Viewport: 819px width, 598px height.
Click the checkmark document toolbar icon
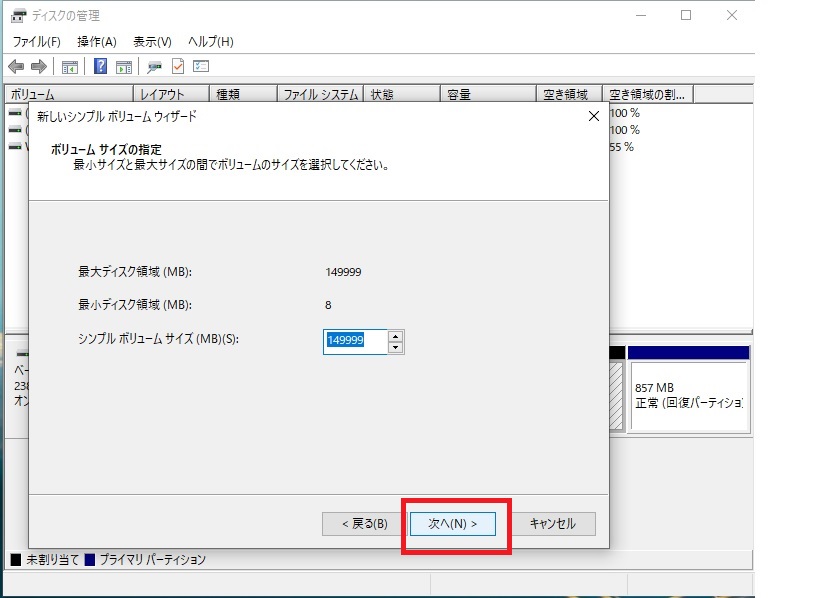[x=176, y=66]
